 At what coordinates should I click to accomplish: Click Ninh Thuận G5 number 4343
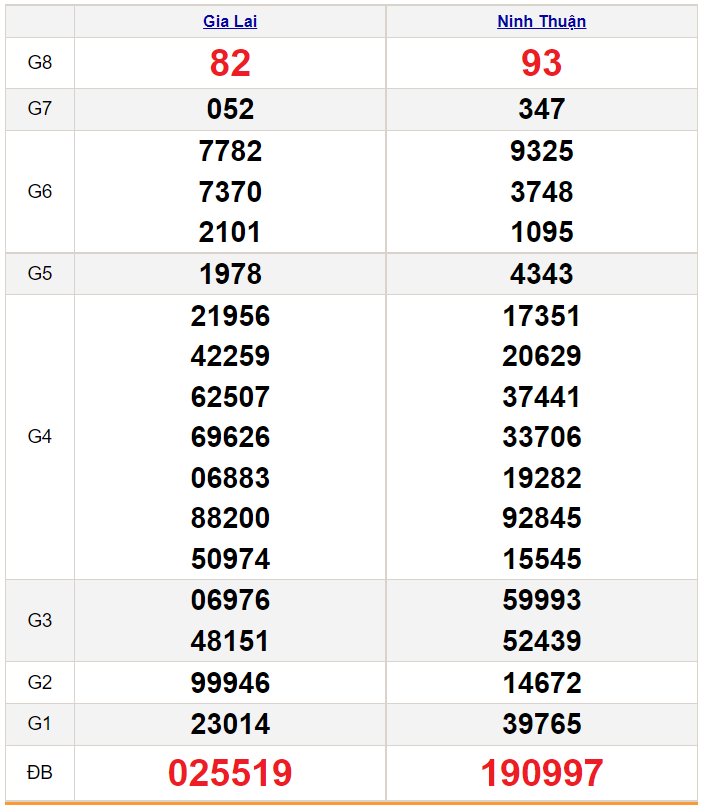[x=541, y=274]
